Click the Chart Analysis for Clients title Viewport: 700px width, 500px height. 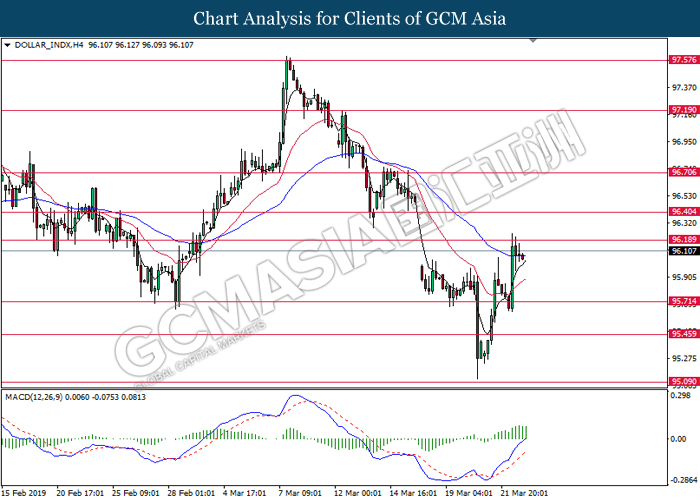tap(350, 19)
